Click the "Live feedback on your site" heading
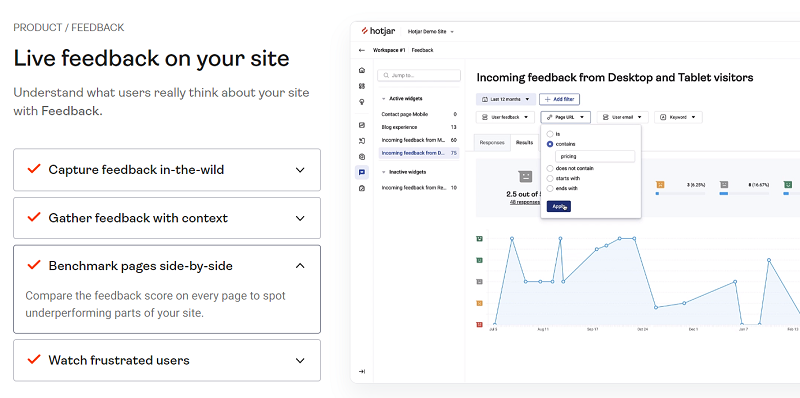The image size is (800, 398). click(152, 58)
